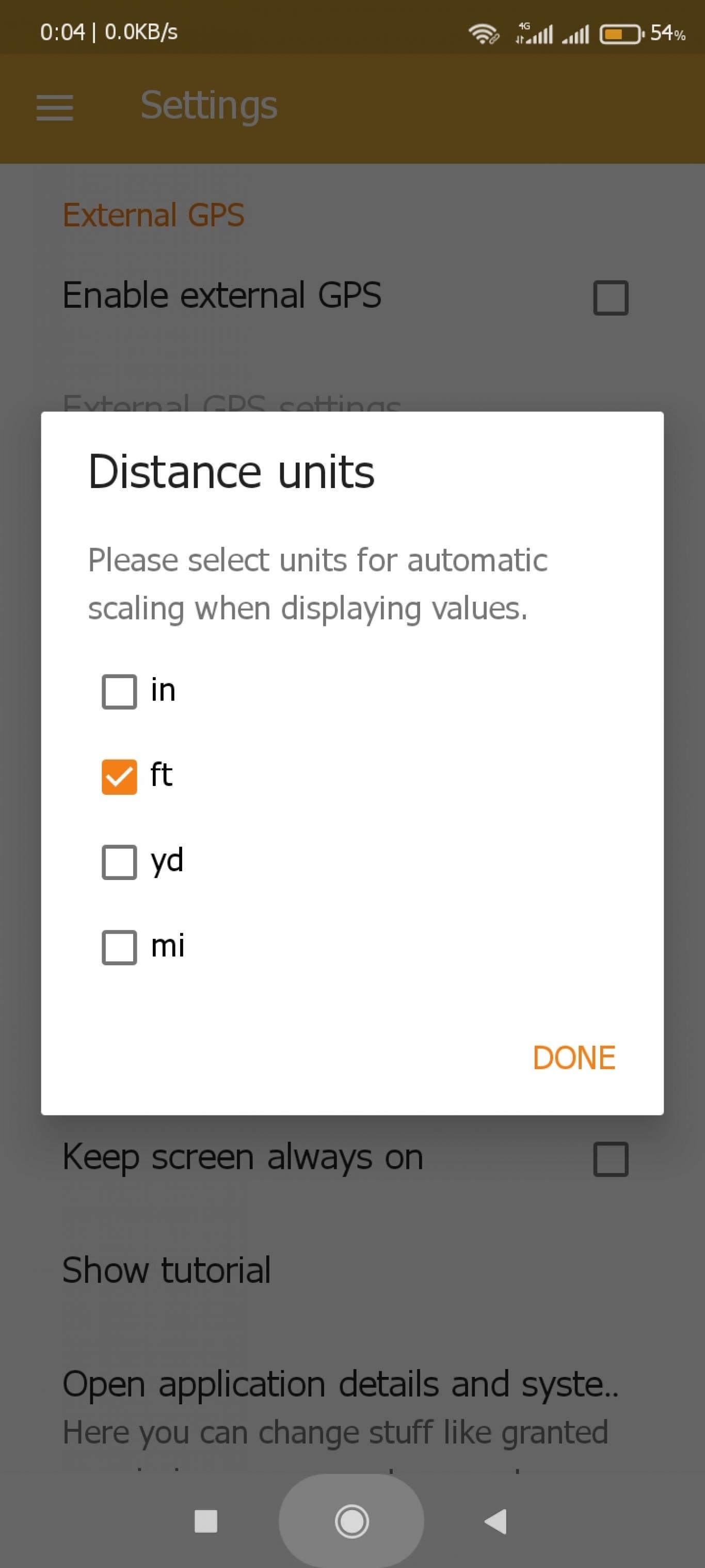
Task: Tap the Distance units dialog title
Action: [x=231, y=472]
